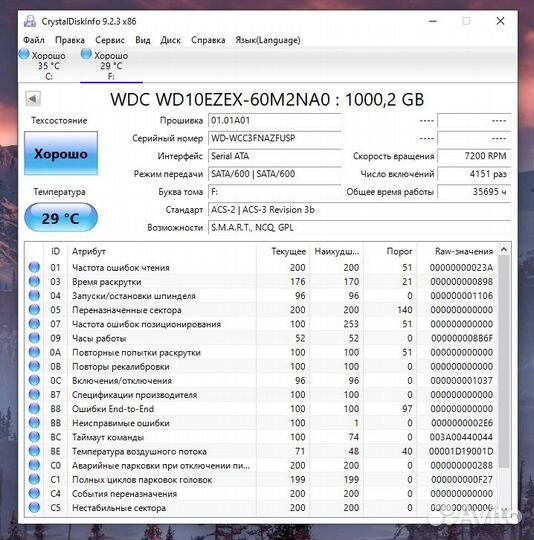Screen dimensions: 534x540
Task: Select raw value 00000008B6F
Action: [462, 338]
